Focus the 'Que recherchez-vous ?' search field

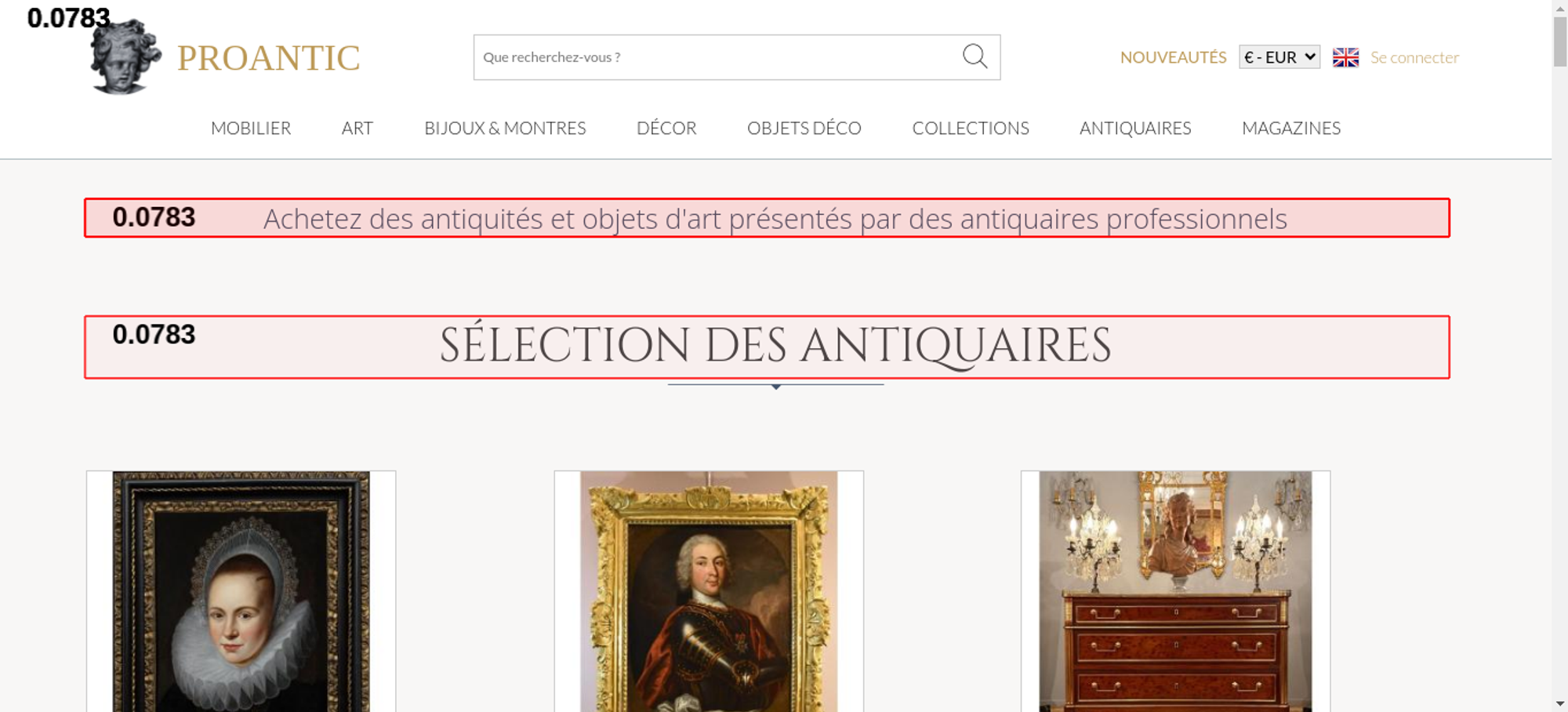[717, 57]
